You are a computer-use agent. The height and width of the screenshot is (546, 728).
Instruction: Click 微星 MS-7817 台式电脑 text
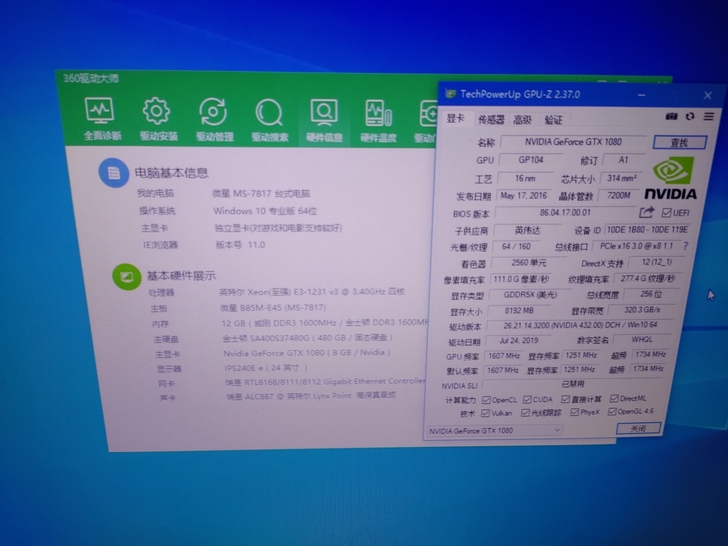pos(261,193)
